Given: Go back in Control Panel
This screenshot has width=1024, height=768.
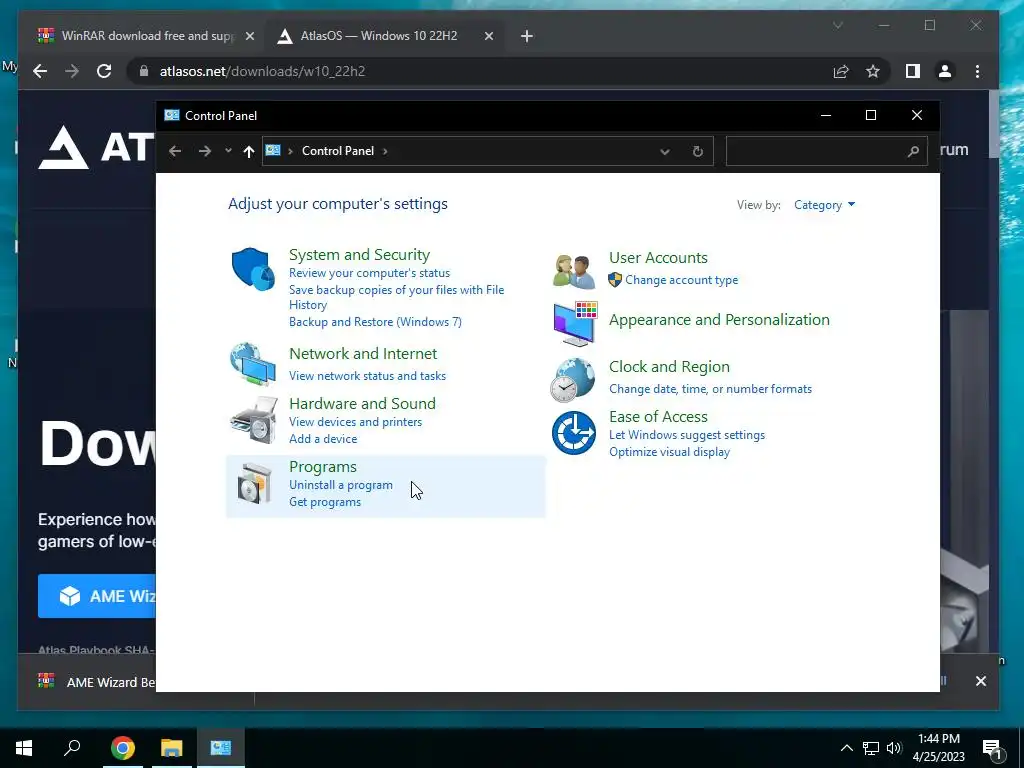Looking at the screenshot, I should pos(174,151).
